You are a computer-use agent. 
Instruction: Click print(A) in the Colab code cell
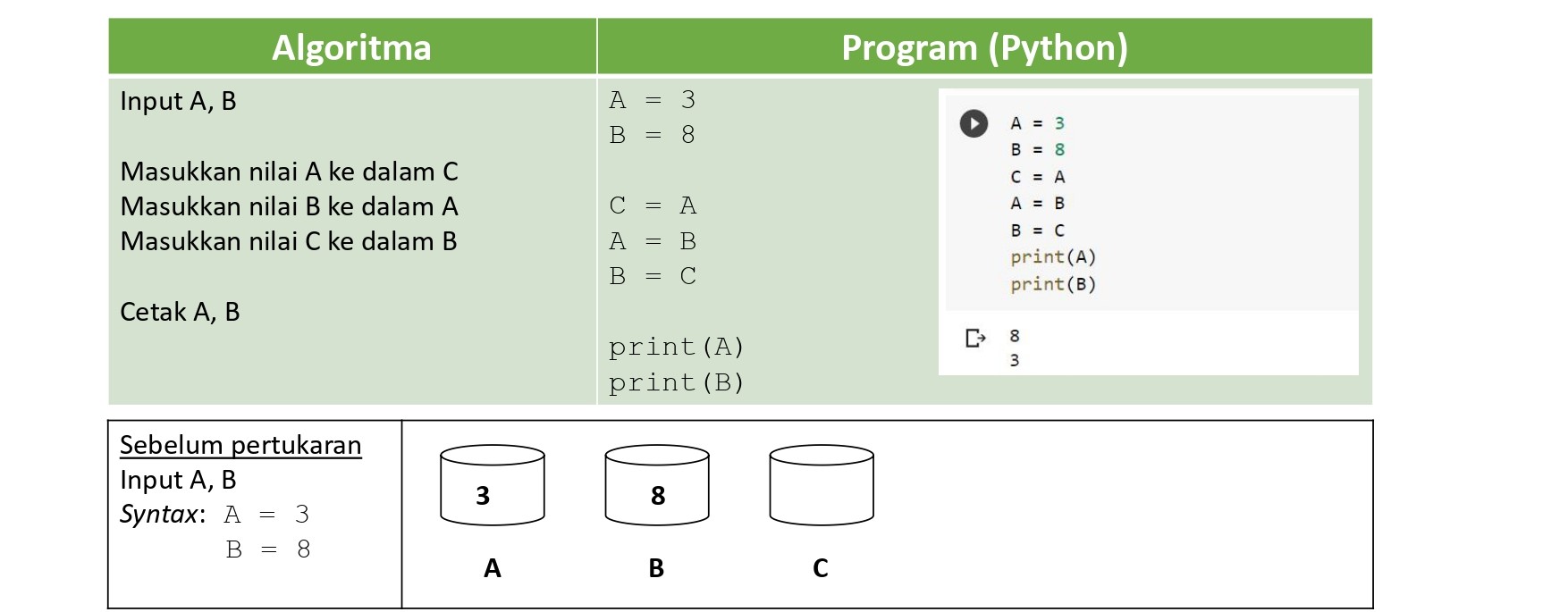[1053, 257]
